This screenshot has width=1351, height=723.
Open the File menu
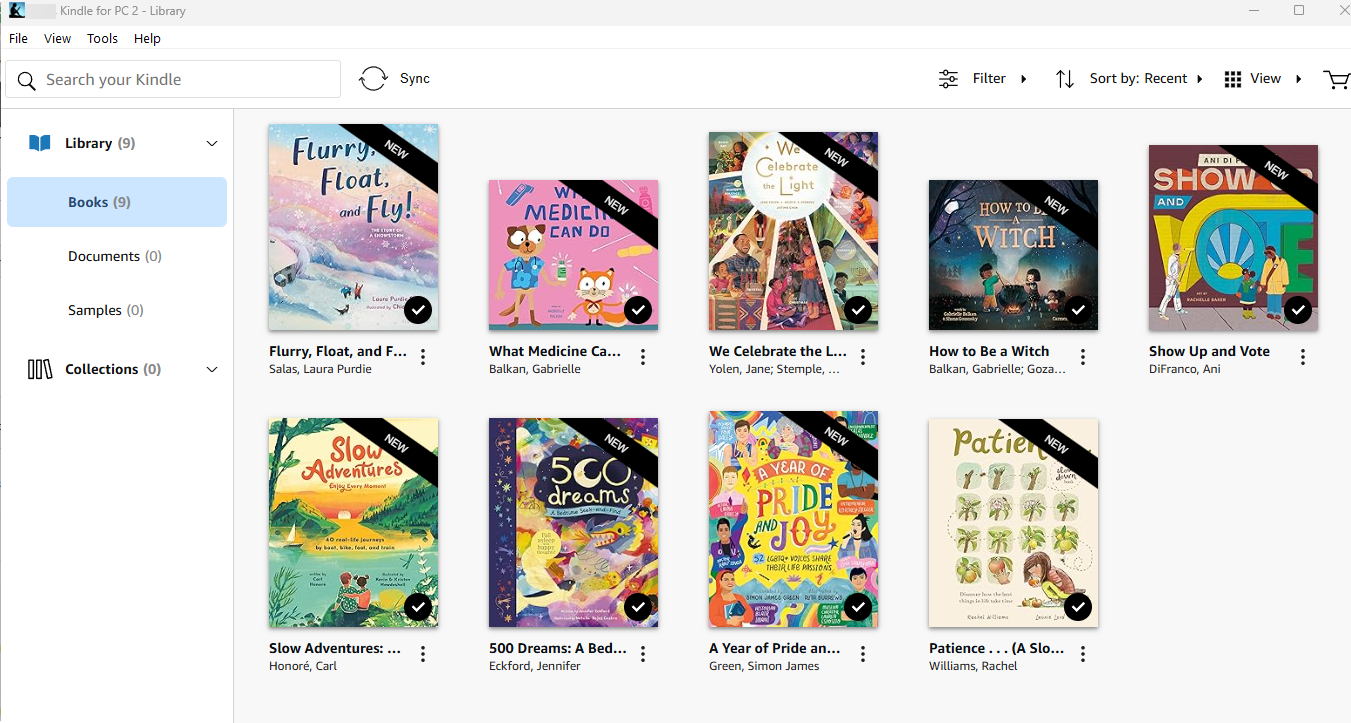[18, 39]
